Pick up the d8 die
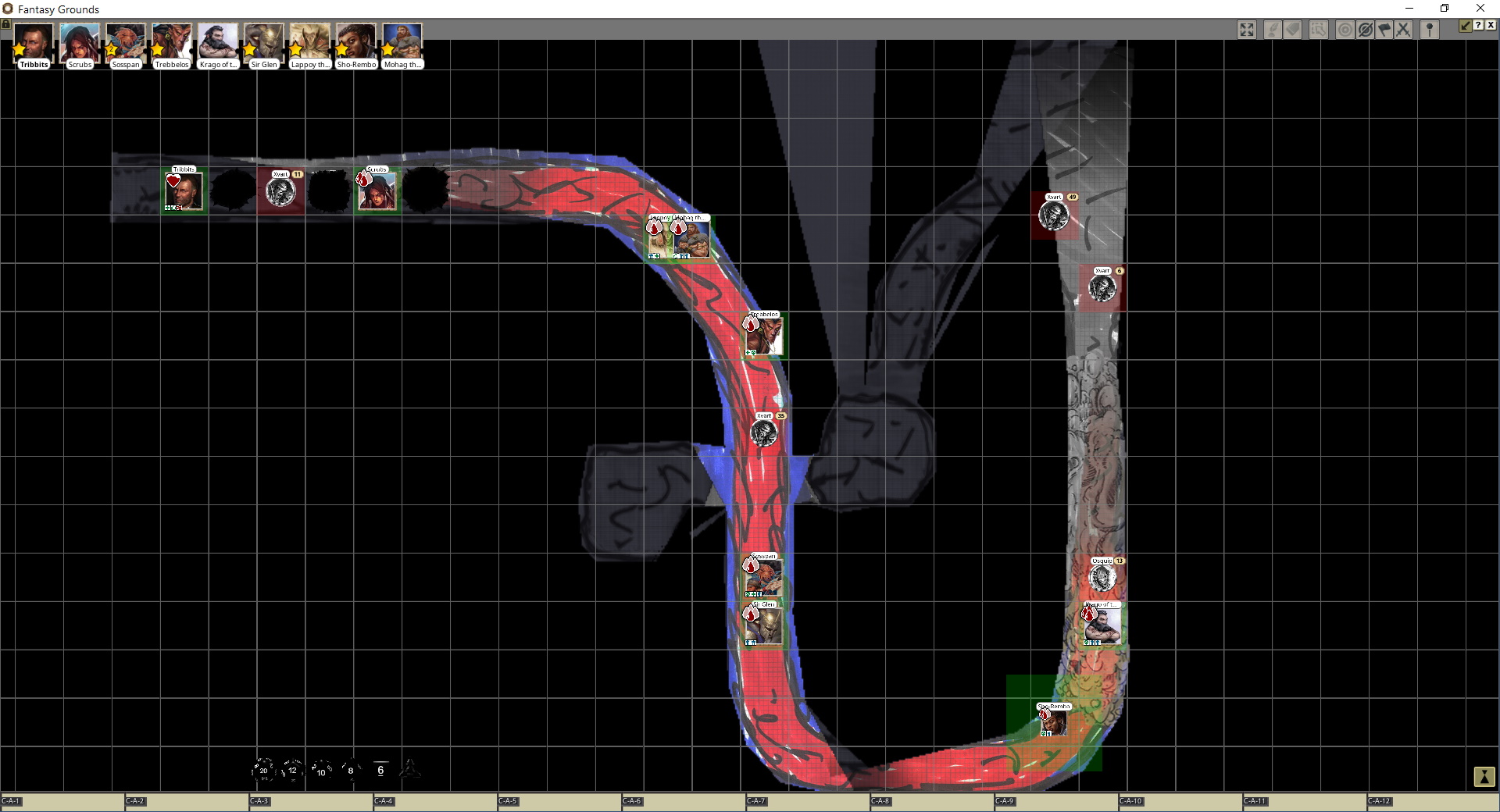1500x812 pixels. tap(351, 770)
